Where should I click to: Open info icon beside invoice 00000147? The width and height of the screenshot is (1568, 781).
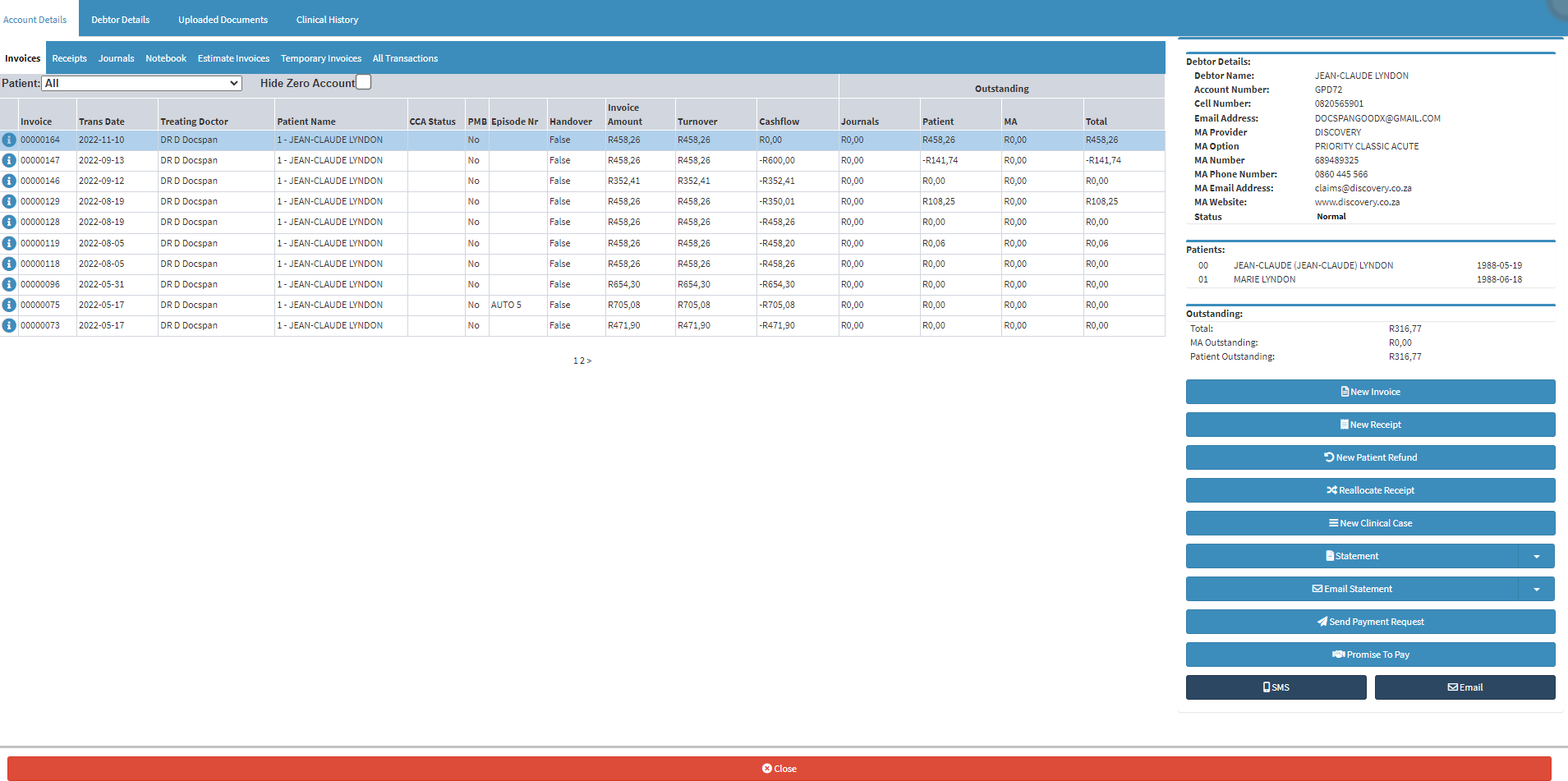point(9,161)
